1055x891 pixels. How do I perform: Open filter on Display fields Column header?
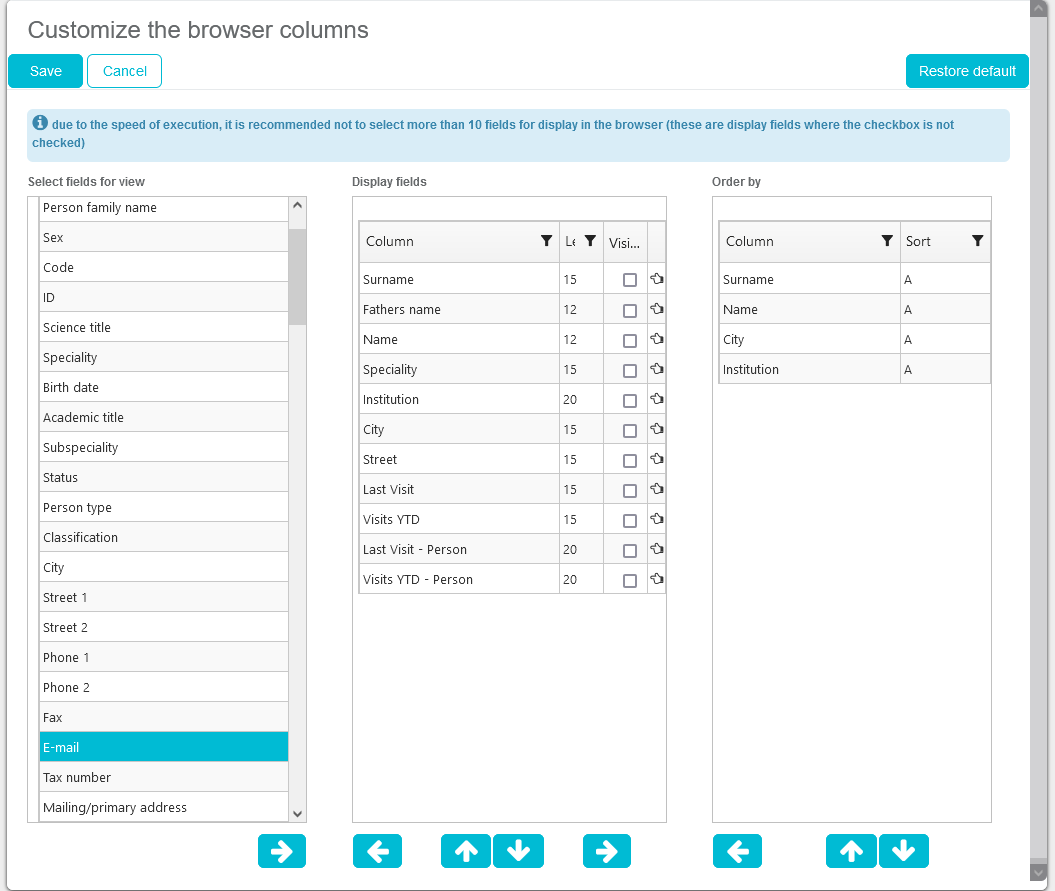(x=546, y=241)
